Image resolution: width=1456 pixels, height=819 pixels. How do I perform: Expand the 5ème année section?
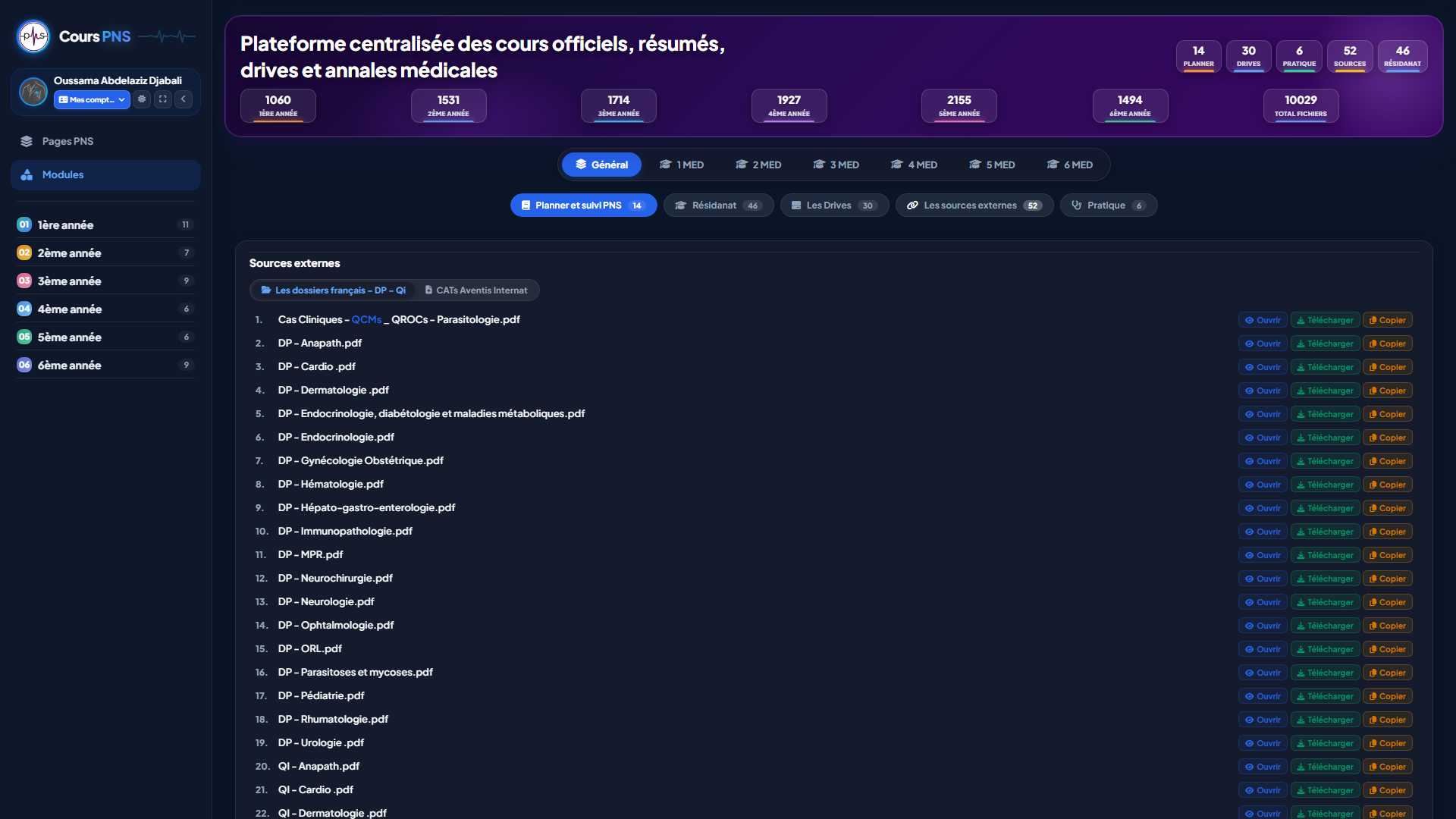105,337
